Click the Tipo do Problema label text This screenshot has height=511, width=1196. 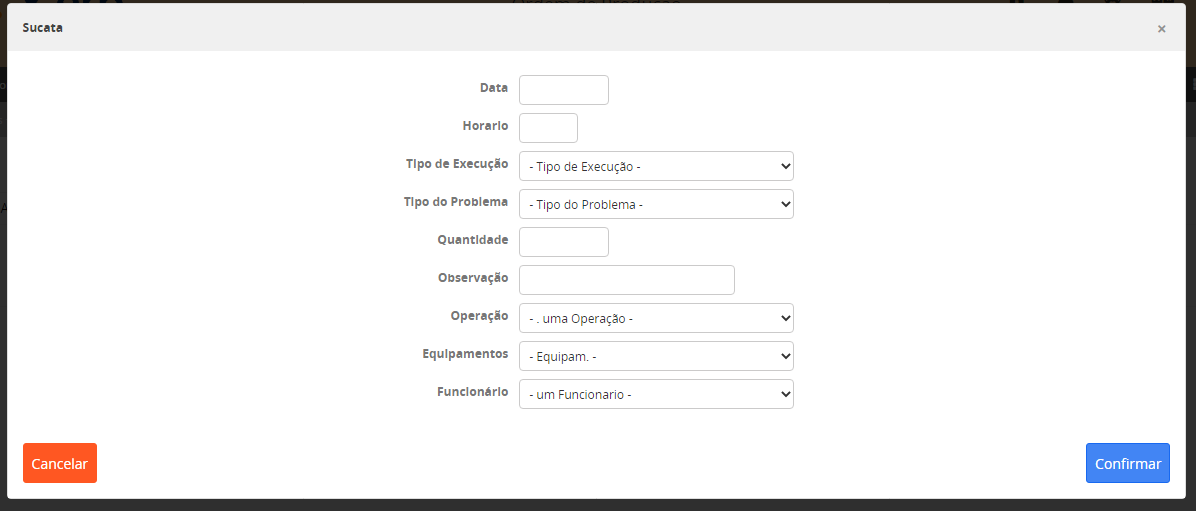pyautogui.click(x=457, y=202)
